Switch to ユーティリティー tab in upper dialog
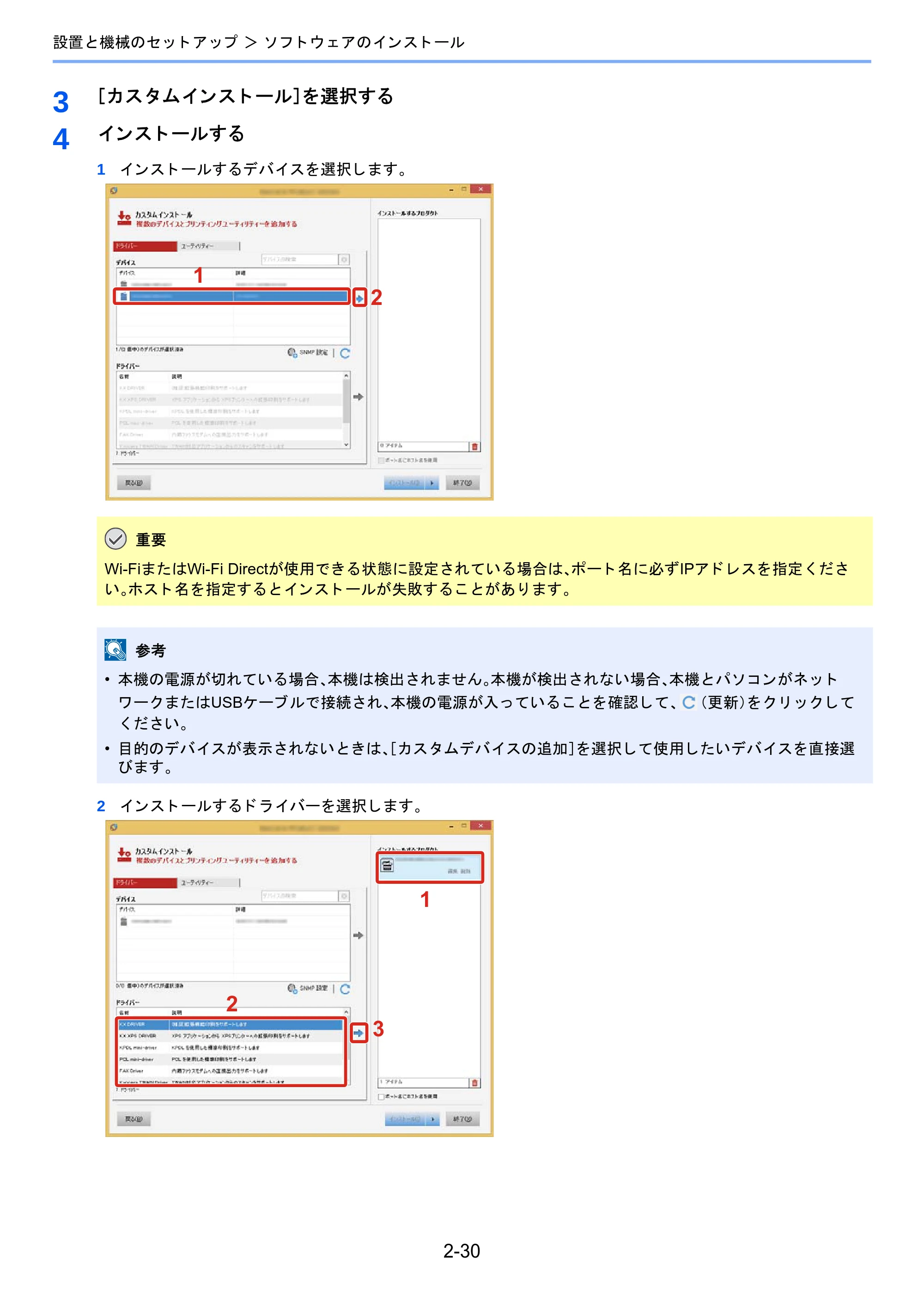Viewport: 924px width, 1307px height. click(208, 246)
